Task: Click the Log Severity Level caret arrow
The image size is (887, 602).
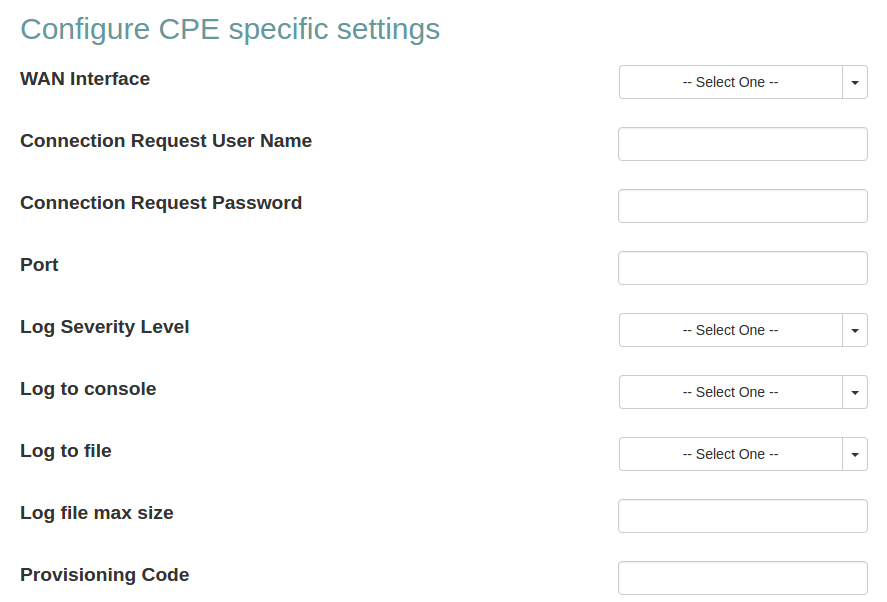Action: pos(855,330)
